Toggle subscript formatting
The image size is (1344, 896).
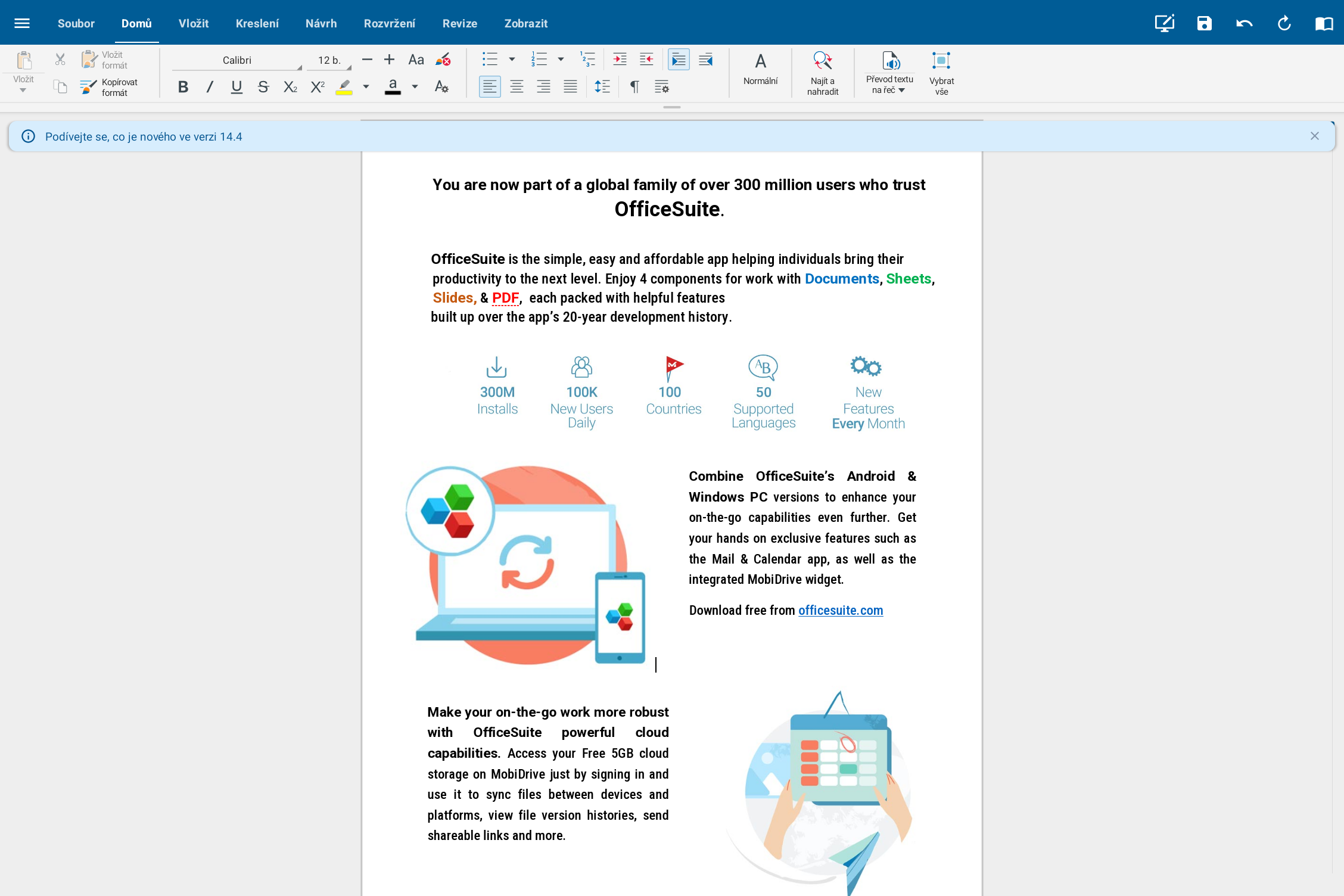coord(290,87)
